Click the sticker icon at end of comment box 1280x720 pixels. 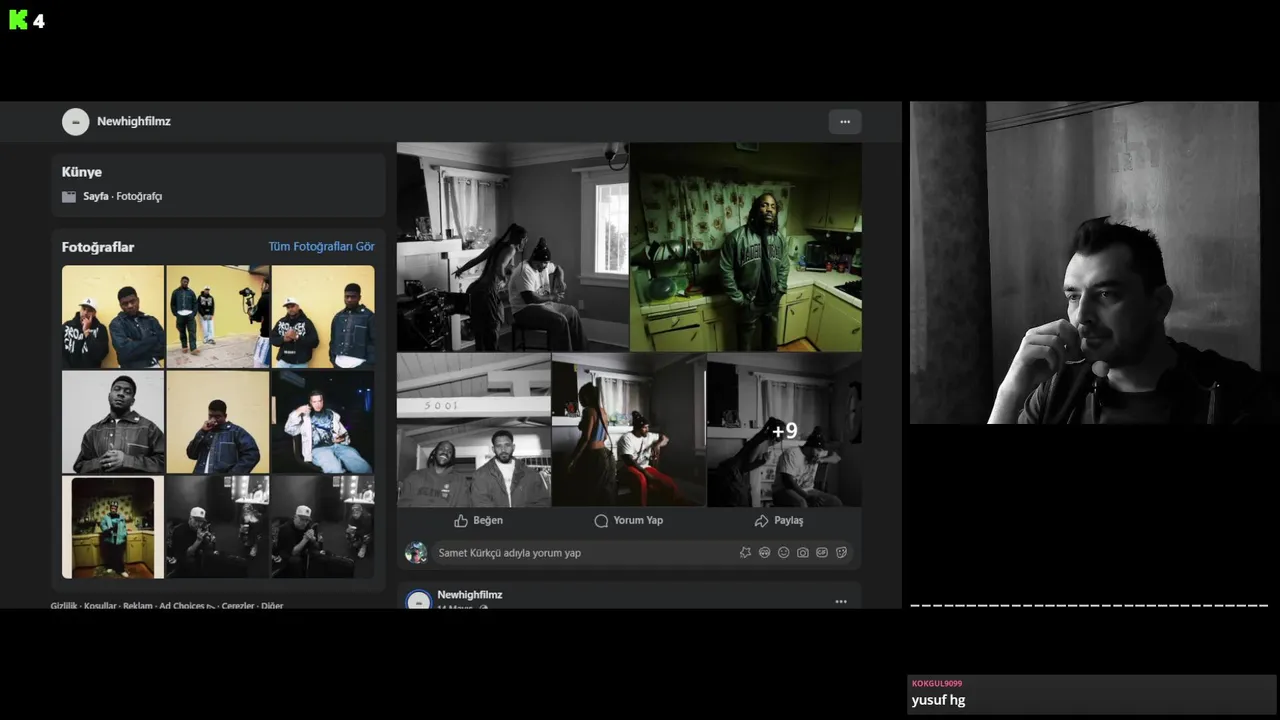(841, 552)
